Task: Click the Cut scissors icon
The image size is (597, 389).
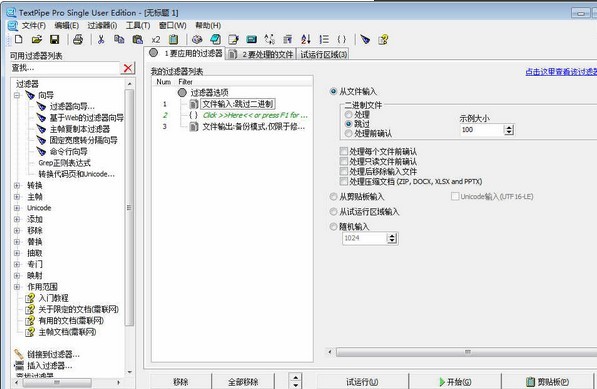Action: [x=101, y=39]
